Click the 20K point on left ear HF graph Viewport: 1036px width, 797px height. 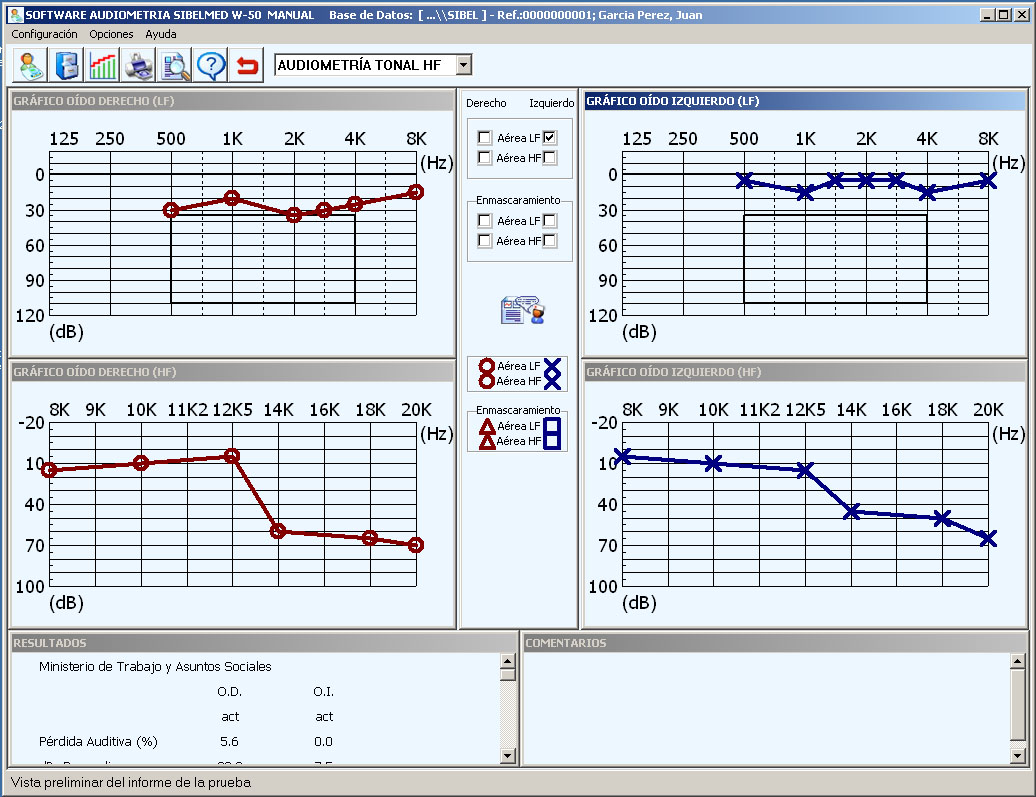988,539
